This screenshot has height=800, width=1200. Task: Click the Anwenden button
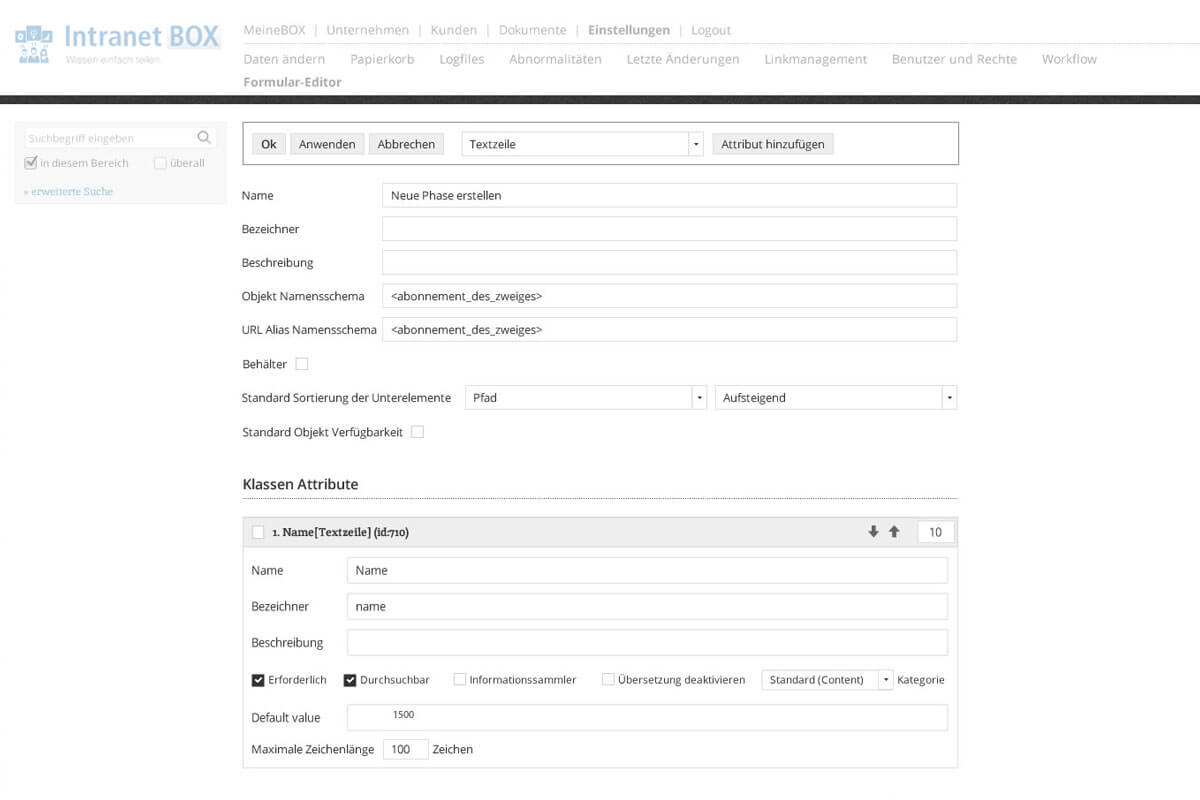(327, 144)
